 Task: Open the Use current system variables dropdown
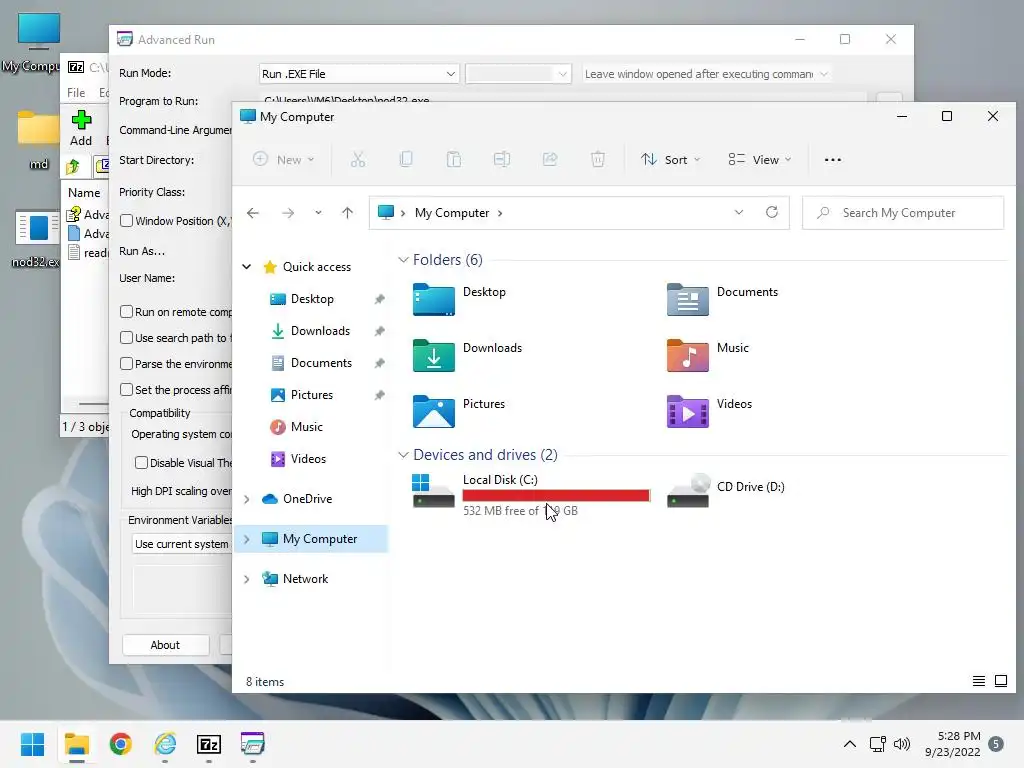click(x=182, y=544)
